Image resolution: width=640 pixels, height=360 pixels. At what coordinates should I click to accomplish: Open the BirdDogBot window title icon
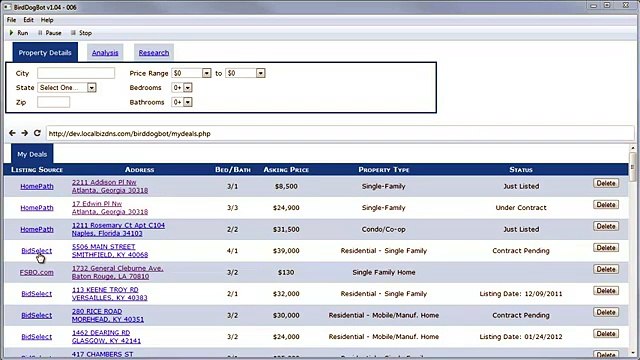(7, 7)
